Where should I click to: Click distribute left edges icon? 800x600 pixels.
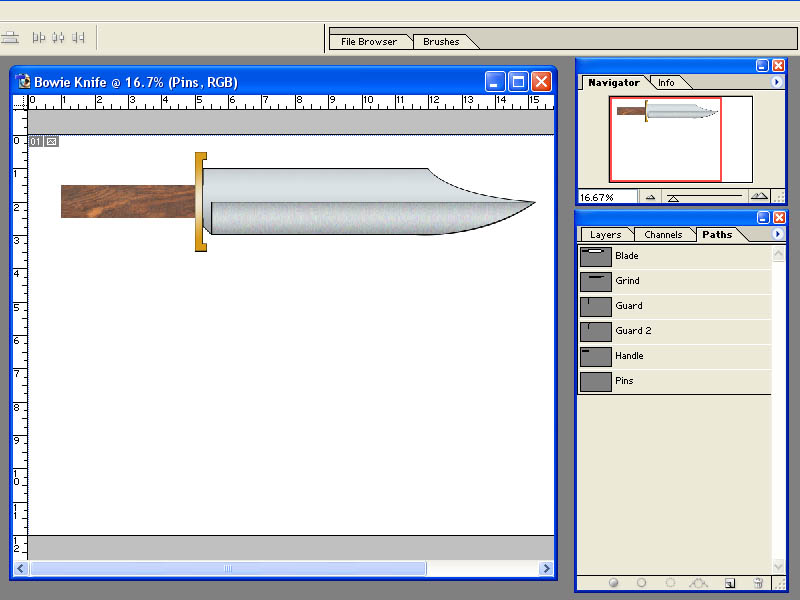coord(39,37)
